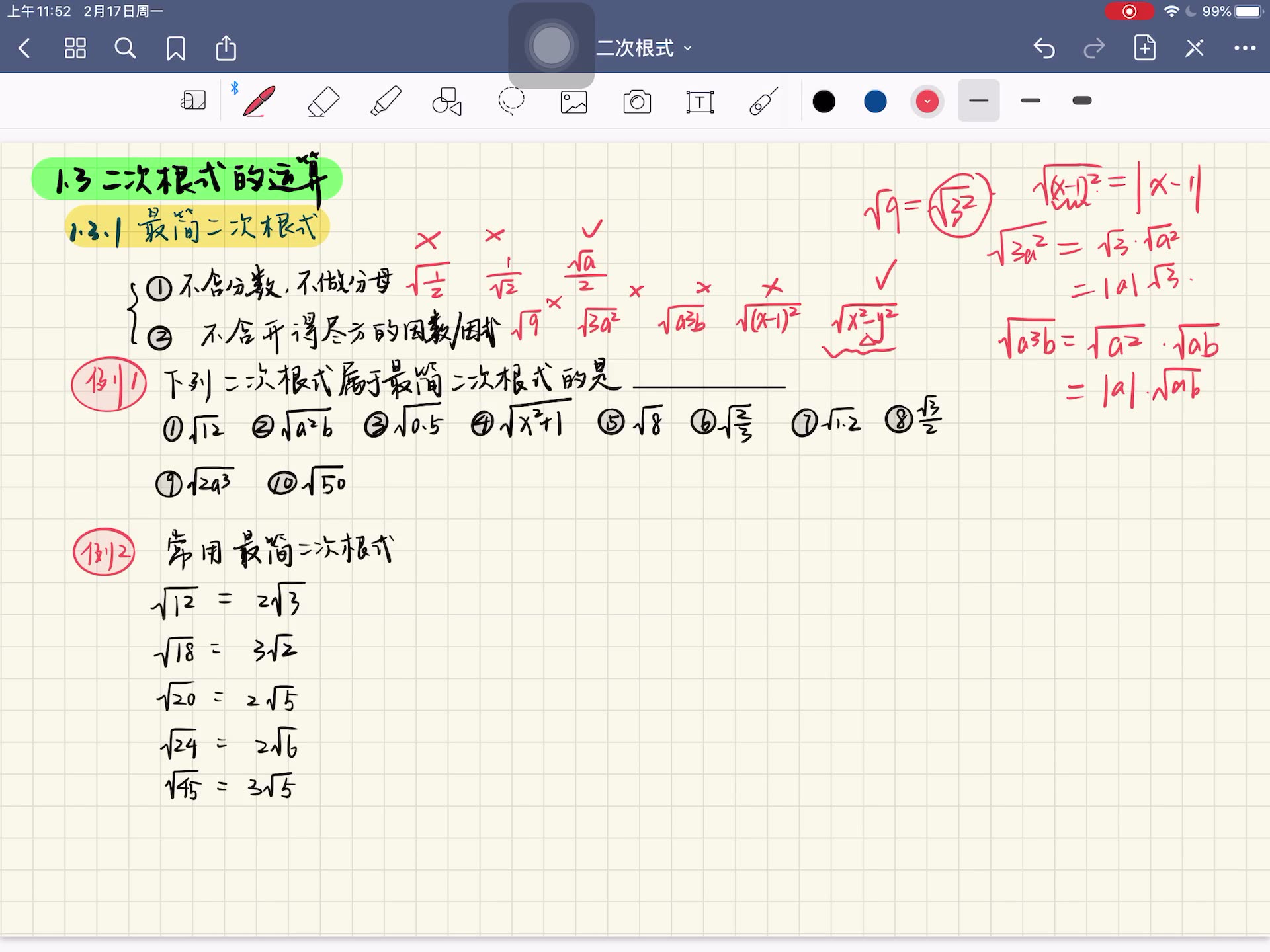Bookmark the current page
This screenshot has width=1270, height=952.
pyautogui.click(x=175, y=48)
